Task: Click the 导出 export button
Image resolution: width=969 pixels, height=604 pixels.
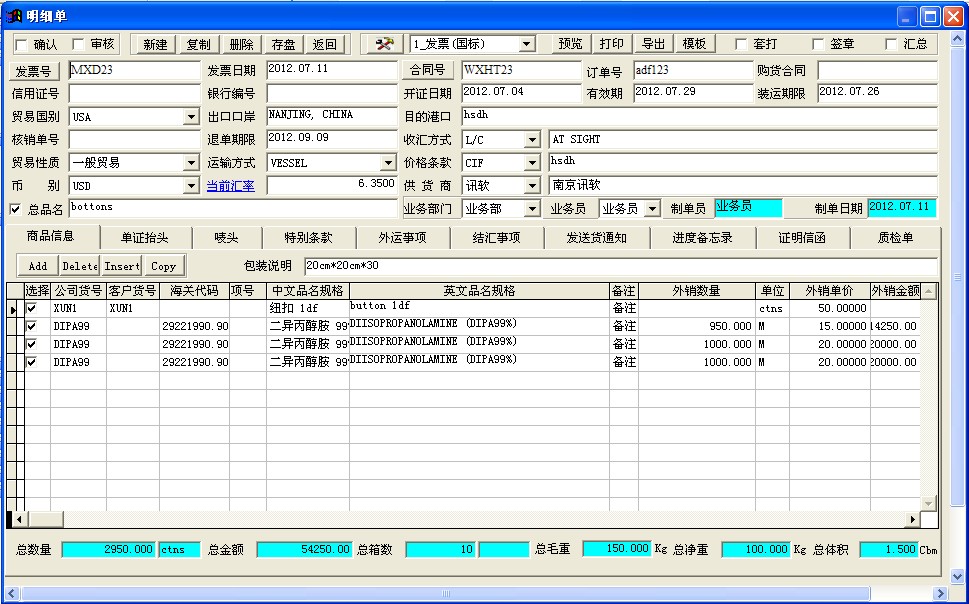Action: click(654, 44)
